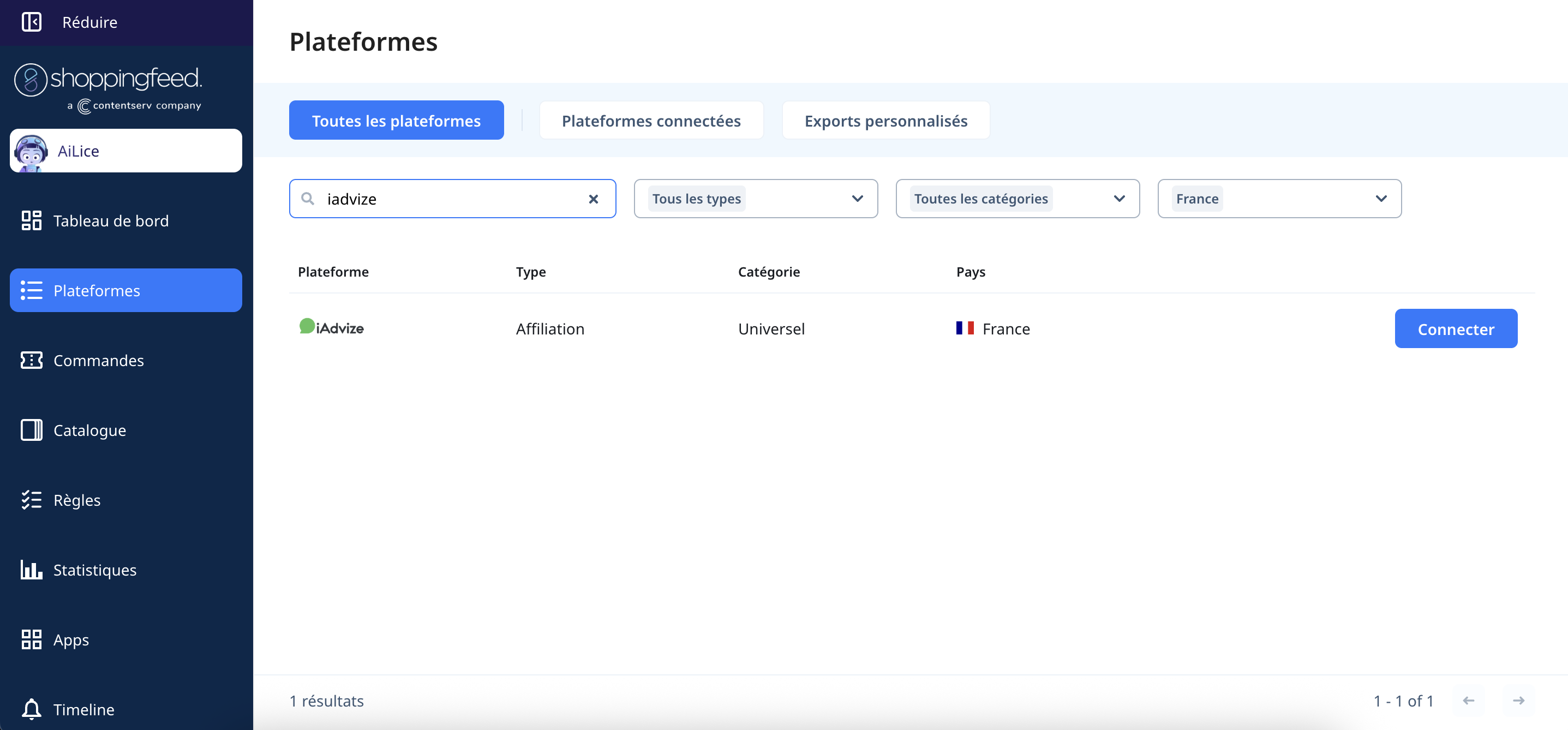This screenshot has height=730, width=1568.
Task: Connect the iAdvize platform
Action: 1456,329
